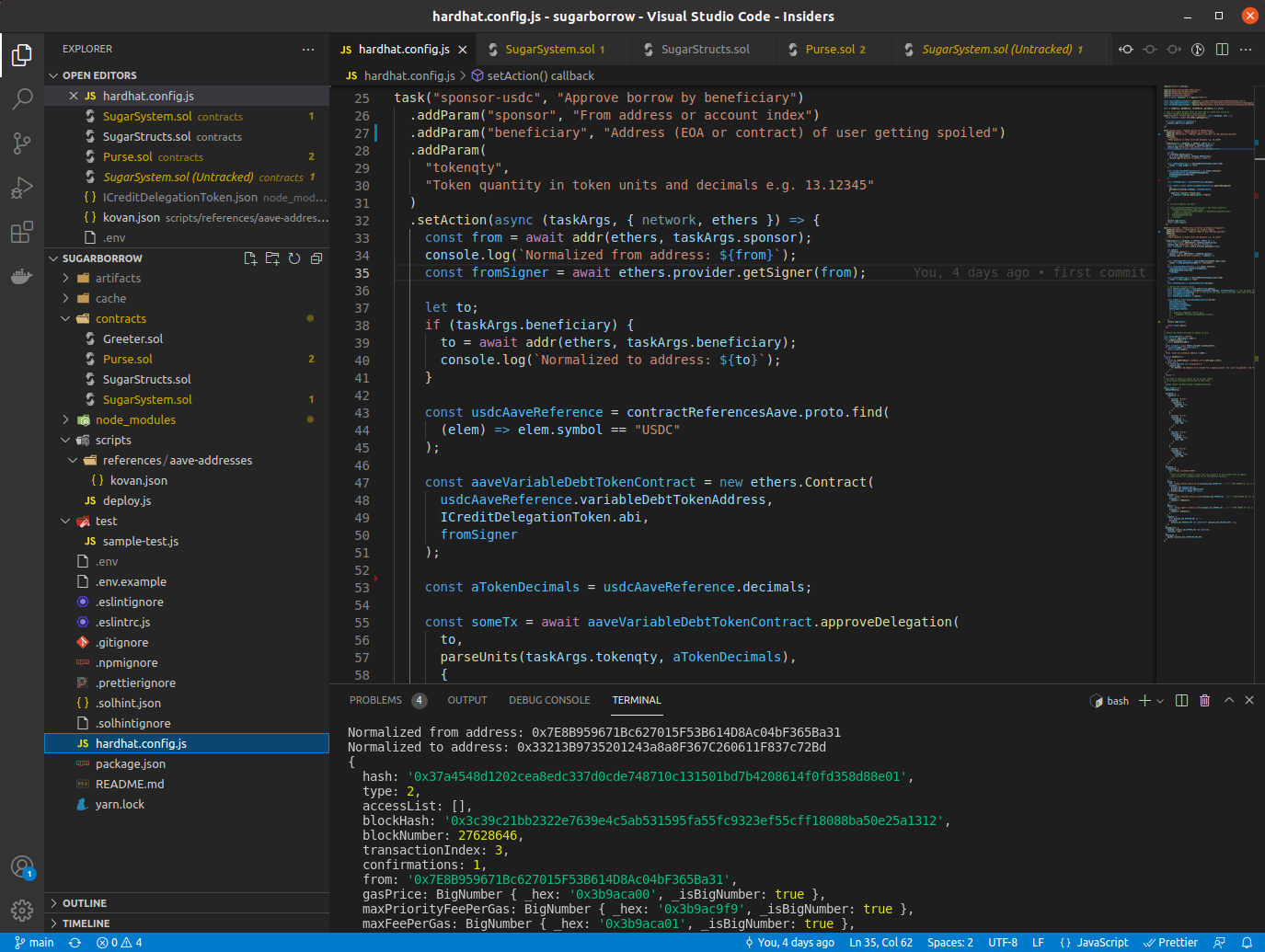
Task: Click the New File icon in SUGARBORROW header
Action: tap(250, 258)
